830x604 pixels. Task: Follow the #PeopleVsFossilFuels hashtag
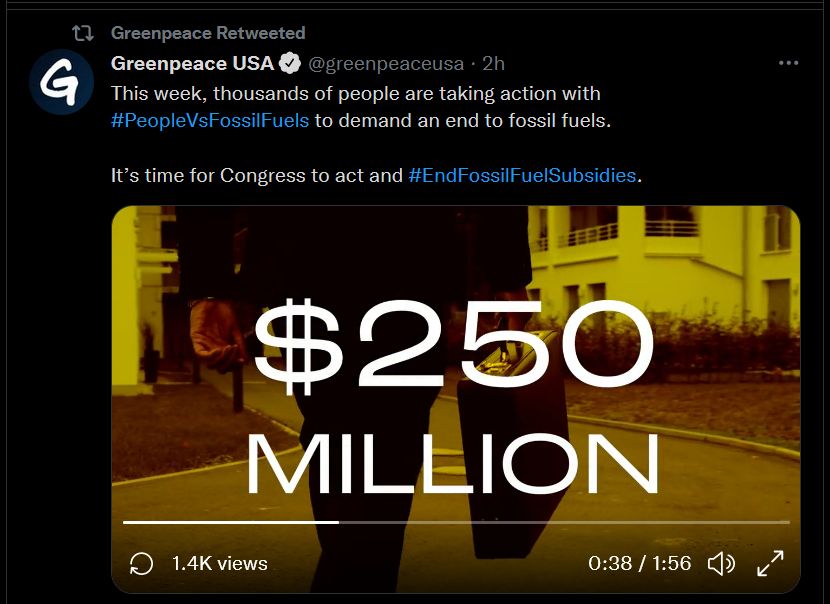(x=210, y=120)
